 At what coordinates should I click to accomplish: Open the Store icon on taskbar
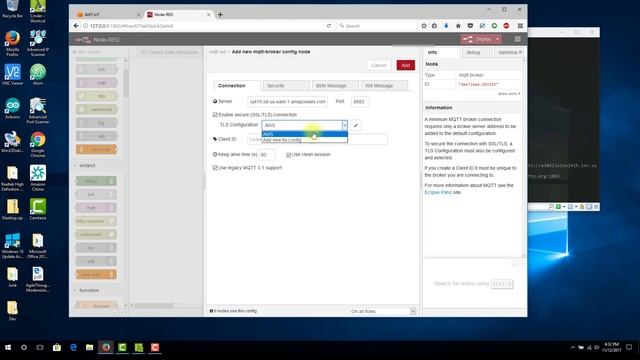pyautogui.click(x=57, y=347)
